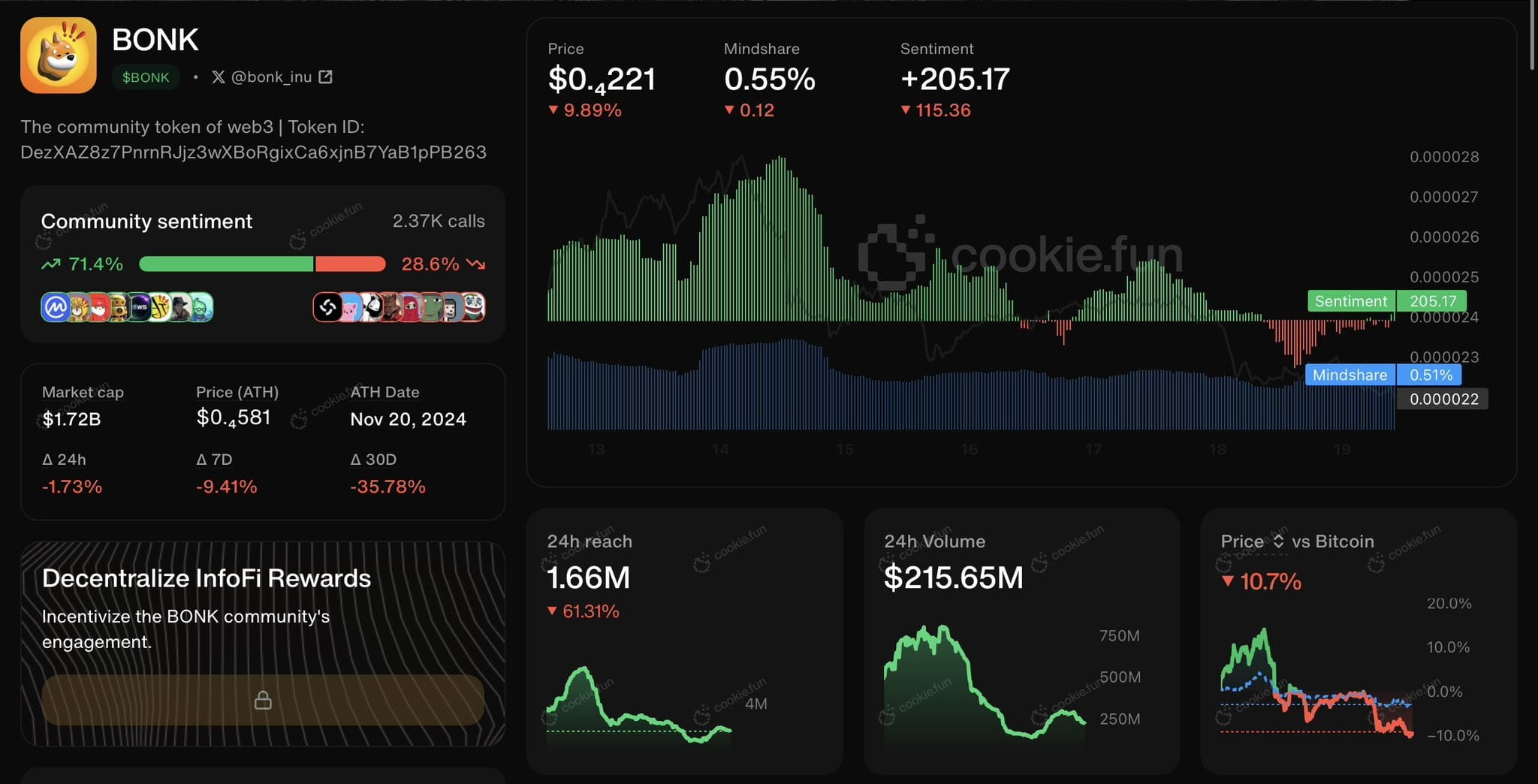Click the red bearish sentiment bar segment
Viewport: 1538px width, 784px height.
point(350,264)
